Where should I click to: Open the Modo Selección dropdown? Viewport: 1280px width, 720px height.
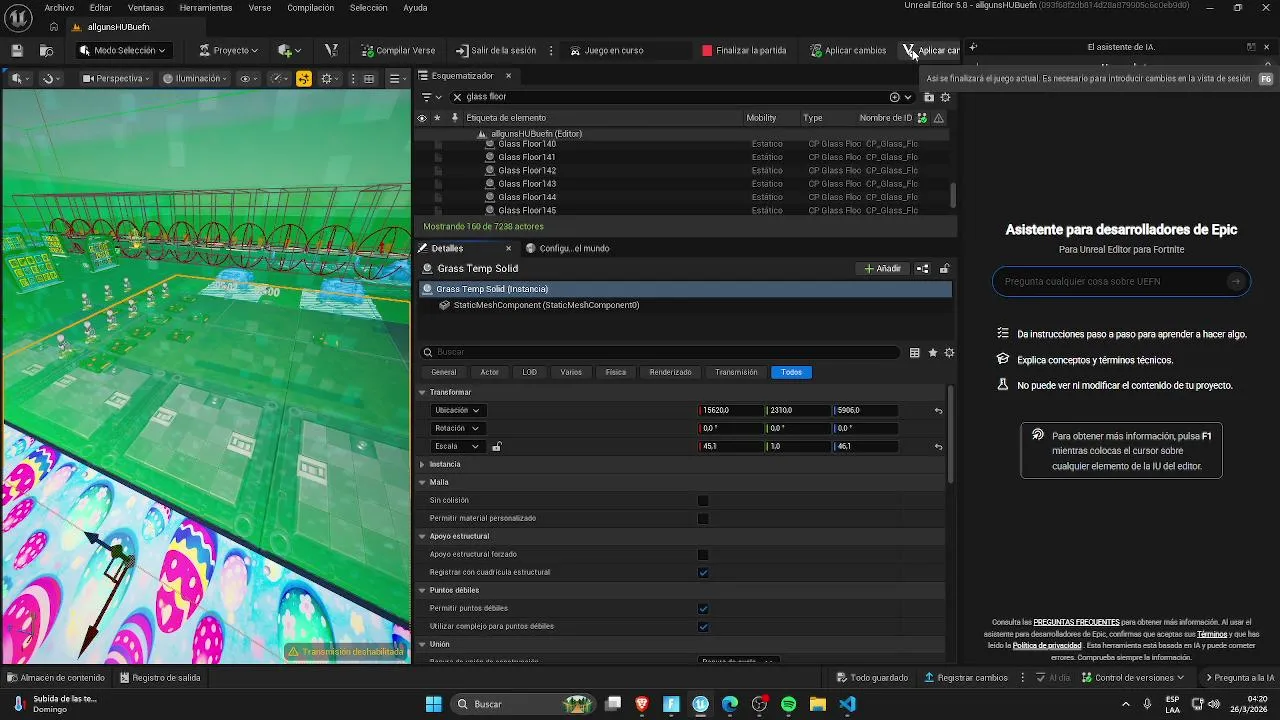pos(123,50)
